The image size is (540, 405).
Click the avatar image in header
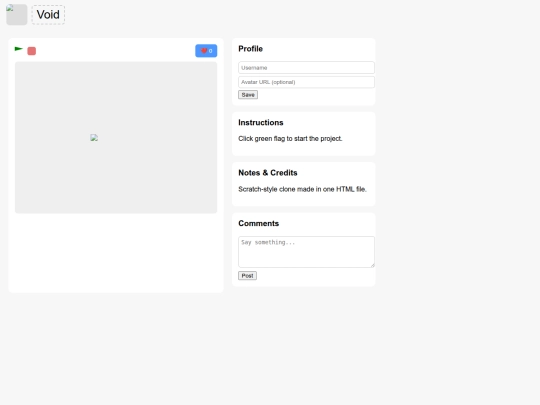pos(17,14)
